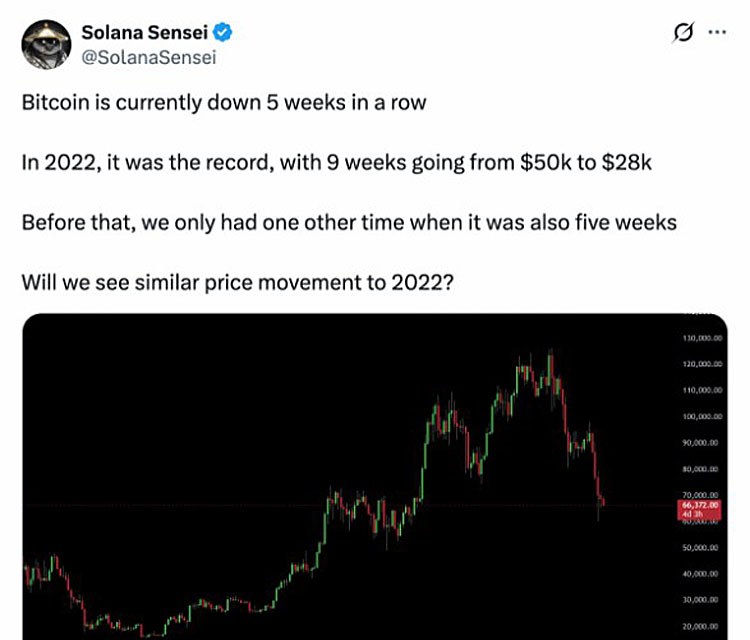The height and width of the screenshot is (640, 750).
Task: Click the 20,000.00 price axis label
Action: pyautogui.click(x=700, y=626)
